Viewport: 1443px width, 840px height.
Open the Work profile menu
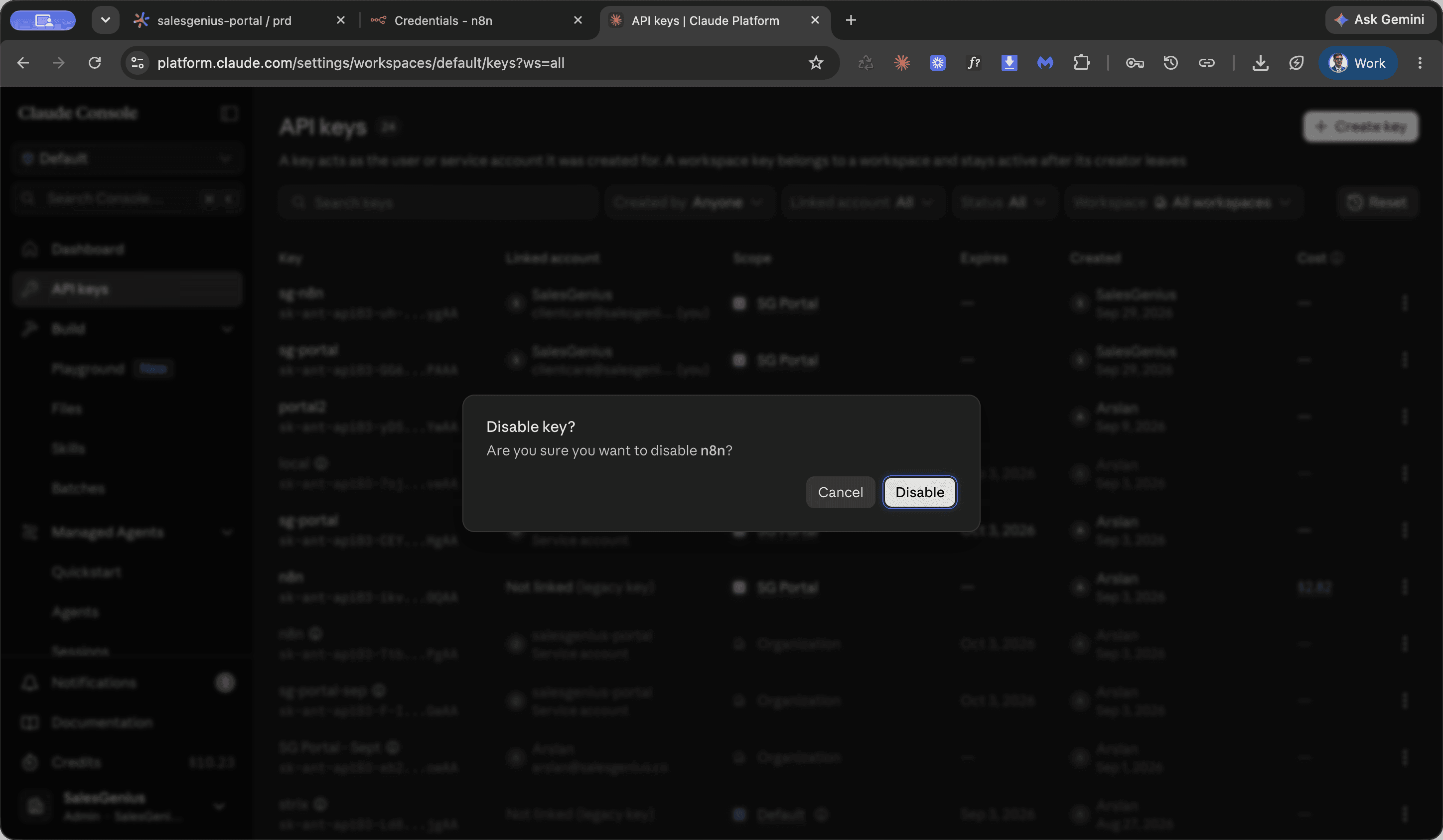1358,63
